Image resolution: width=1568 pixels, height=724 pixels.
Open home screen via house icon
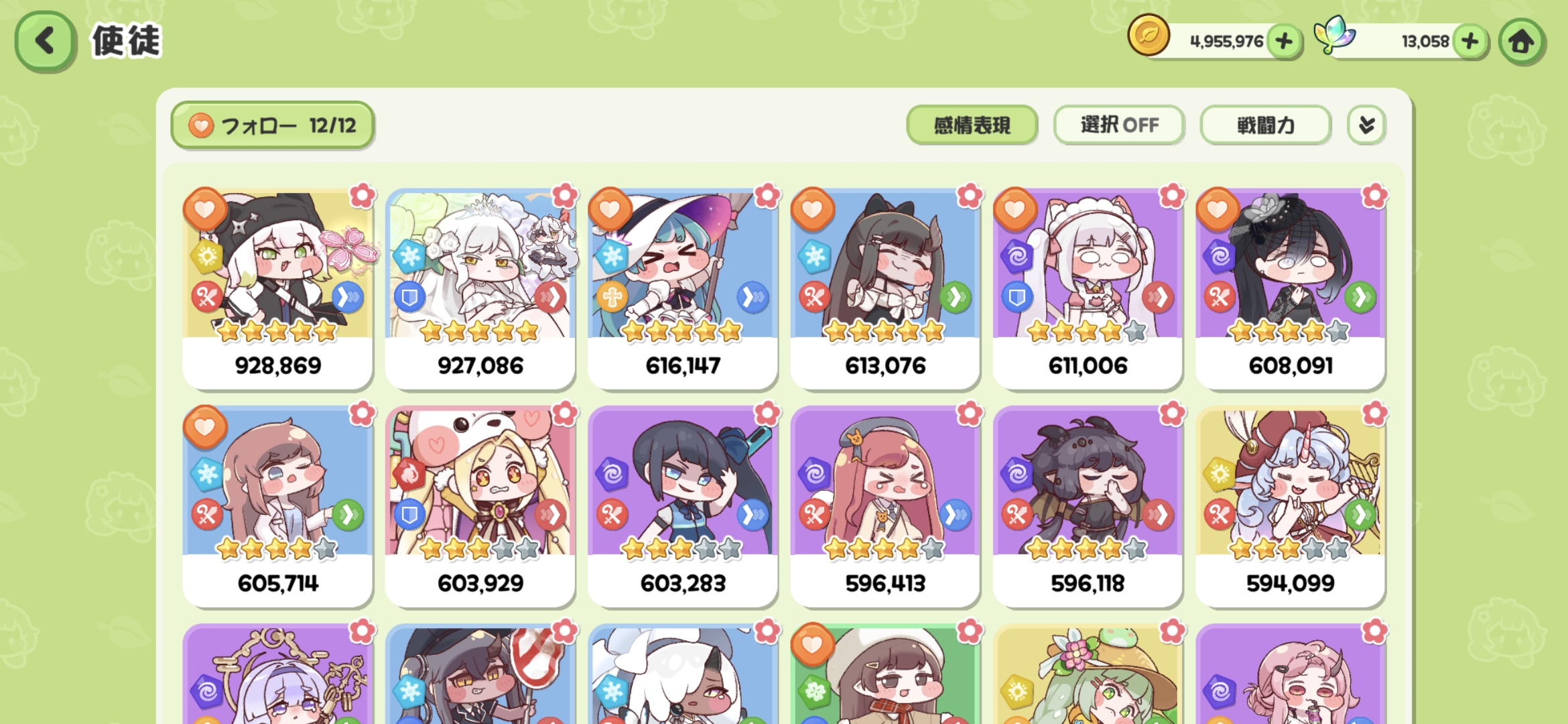[1521, 42]
